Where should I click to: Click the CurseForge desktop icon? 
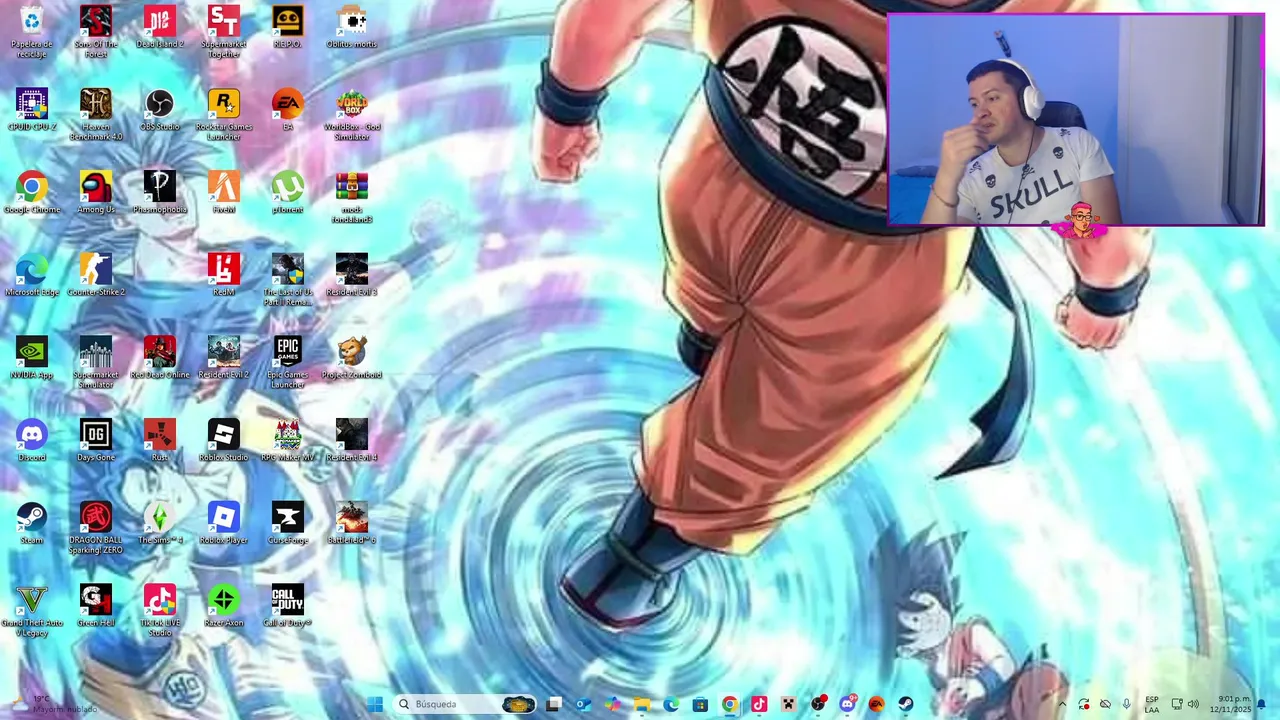click(288, 523)
